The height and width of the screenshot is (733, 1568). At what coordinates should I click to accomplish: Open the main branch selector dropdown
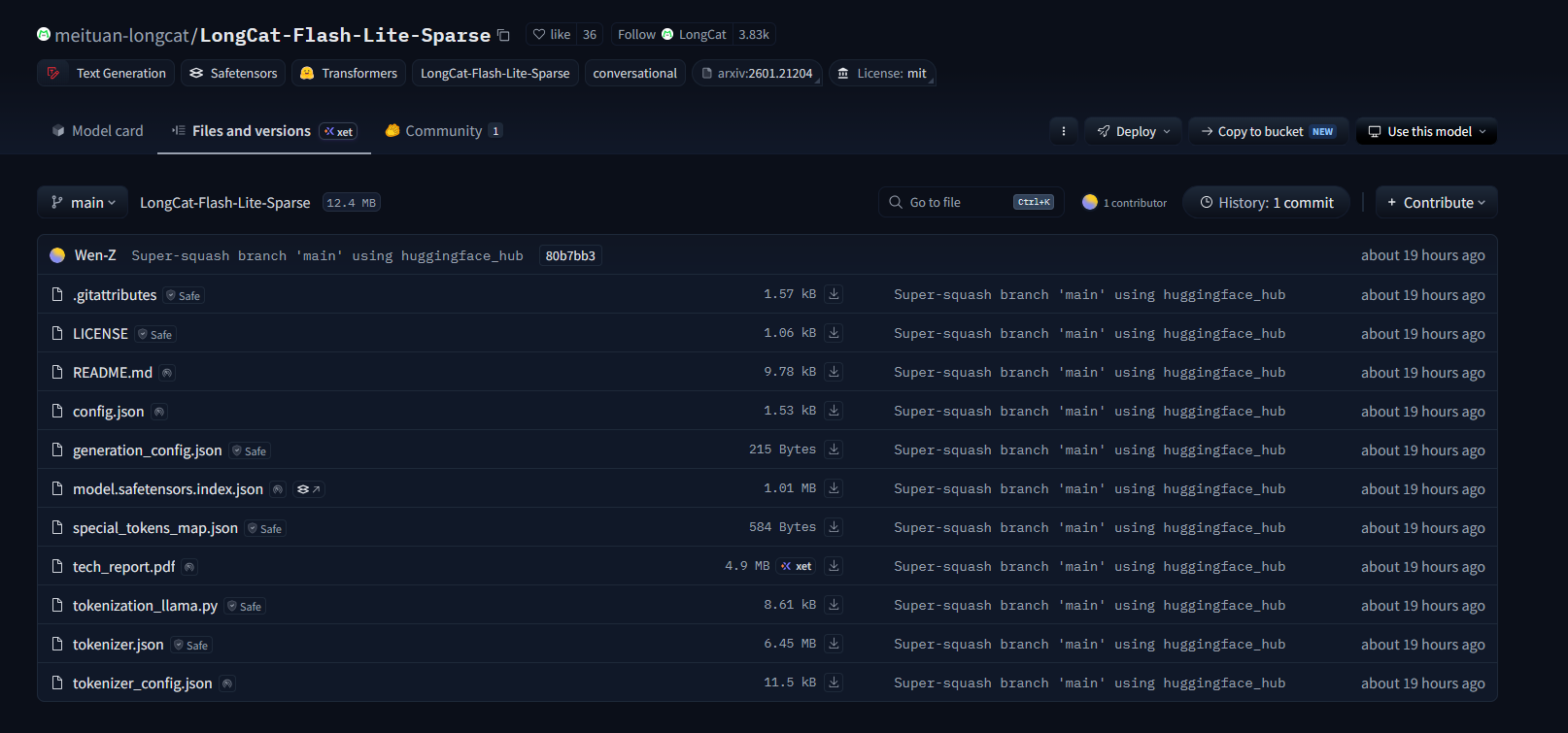click(x=83, y=202)
